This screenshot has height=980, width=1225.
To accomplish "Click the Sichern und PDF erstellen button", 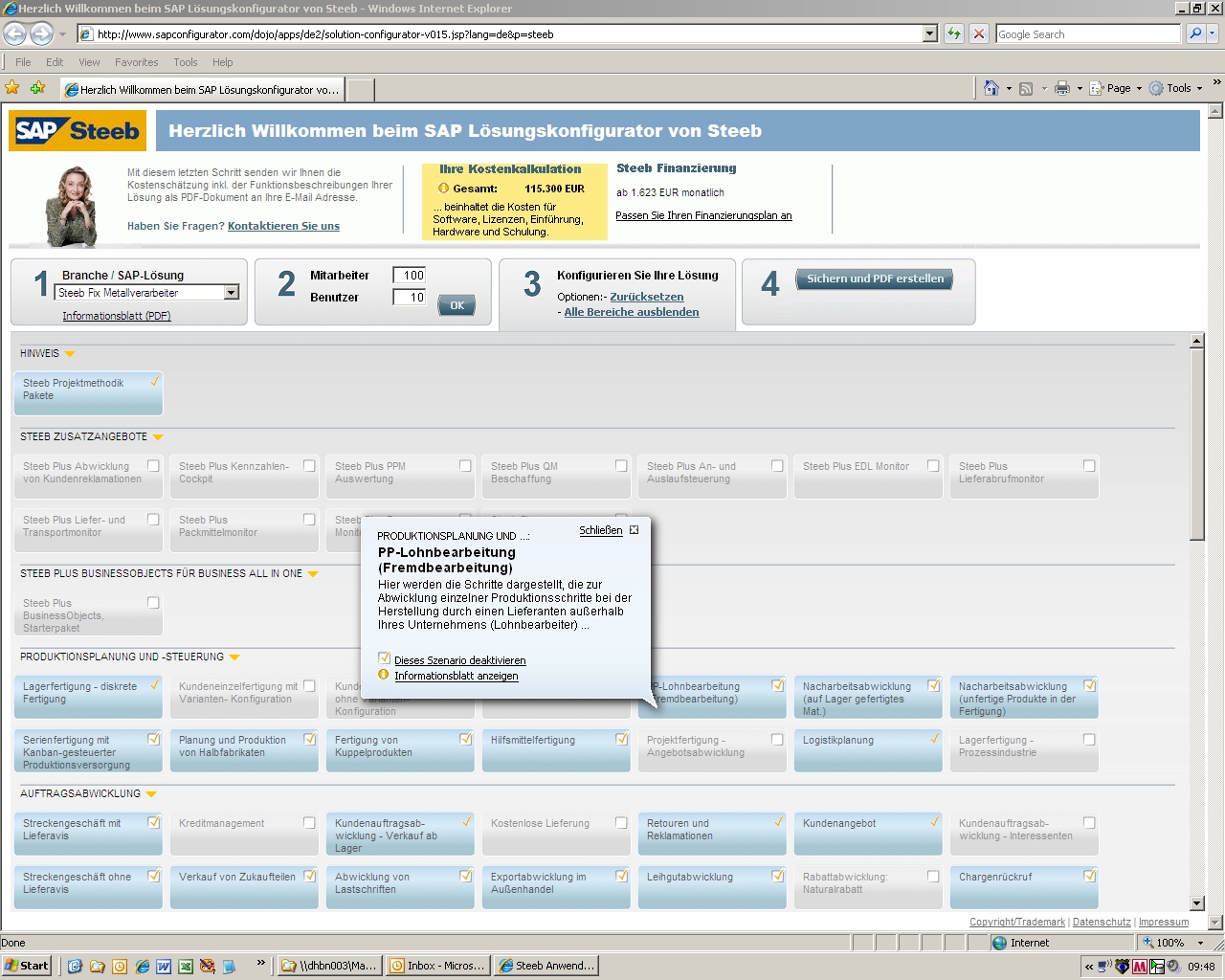I will click(x=873, y=278).
